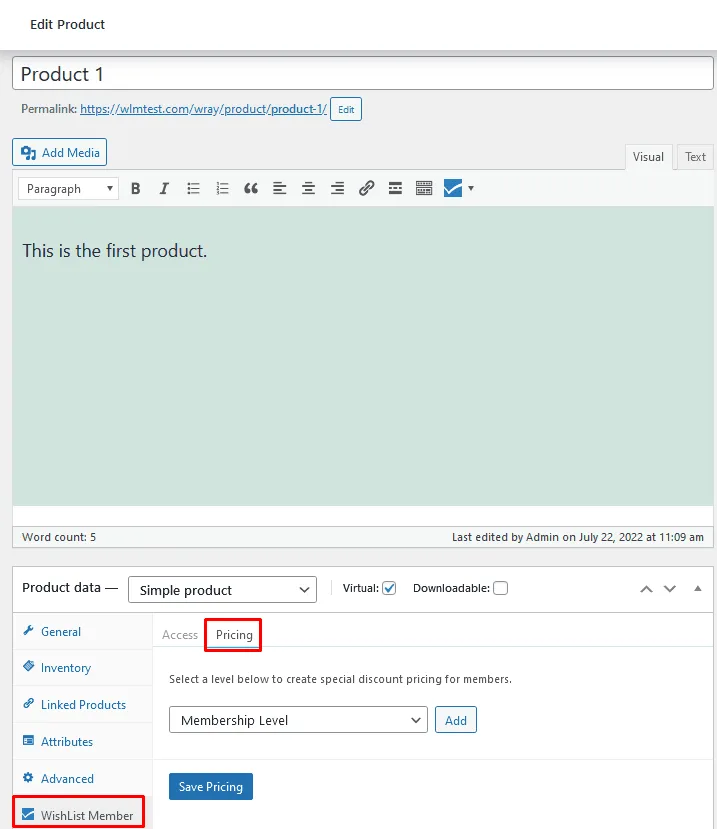The height and width of the screenshot is (829, 717).
Task: Uncheck the Virtual checkbox
Action: pyautogui.click(x=389, y=588)
